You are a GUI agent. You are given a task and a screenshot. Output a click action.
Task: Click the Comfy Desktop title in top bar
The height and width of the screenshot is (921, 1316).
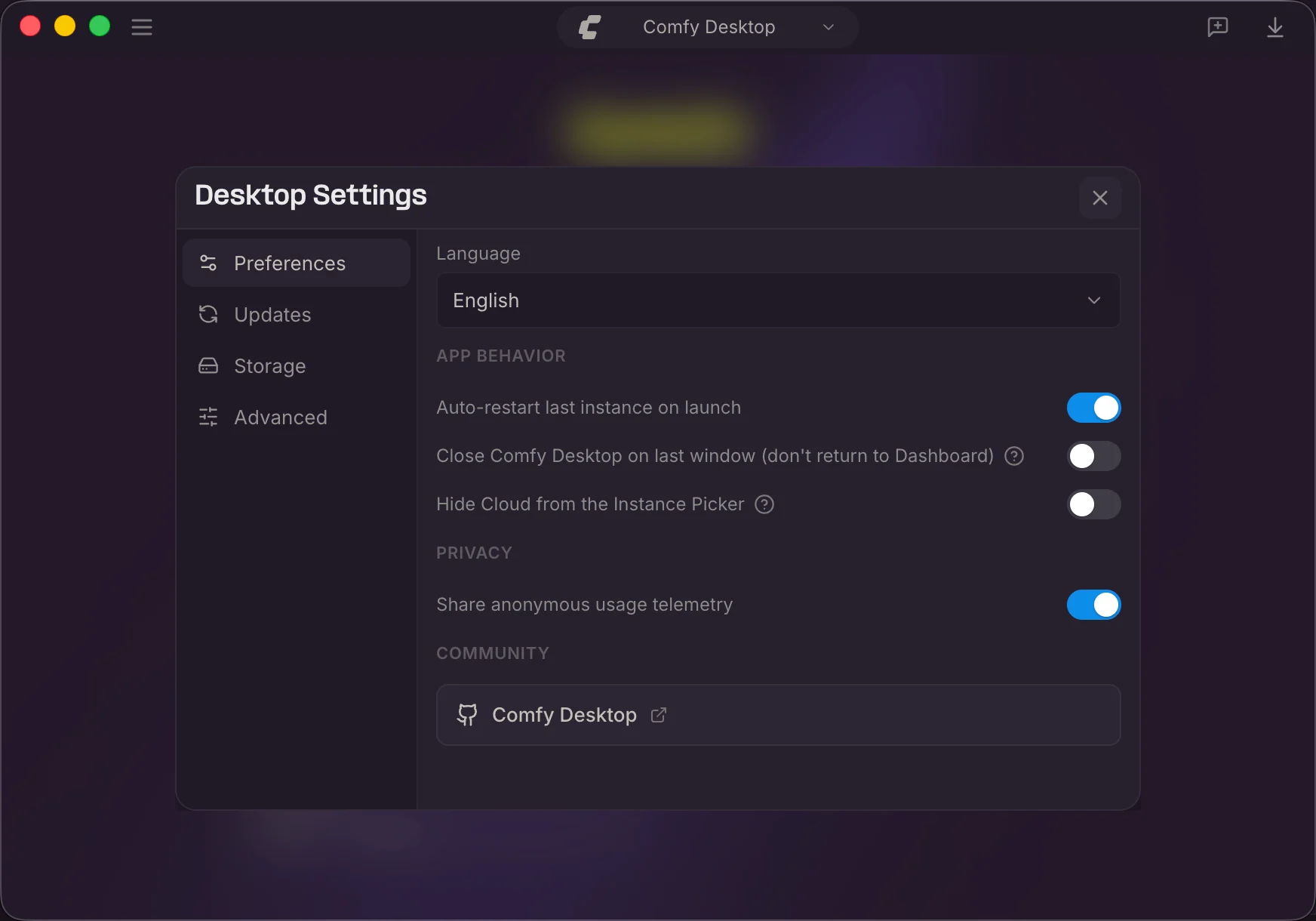[709, 27]
